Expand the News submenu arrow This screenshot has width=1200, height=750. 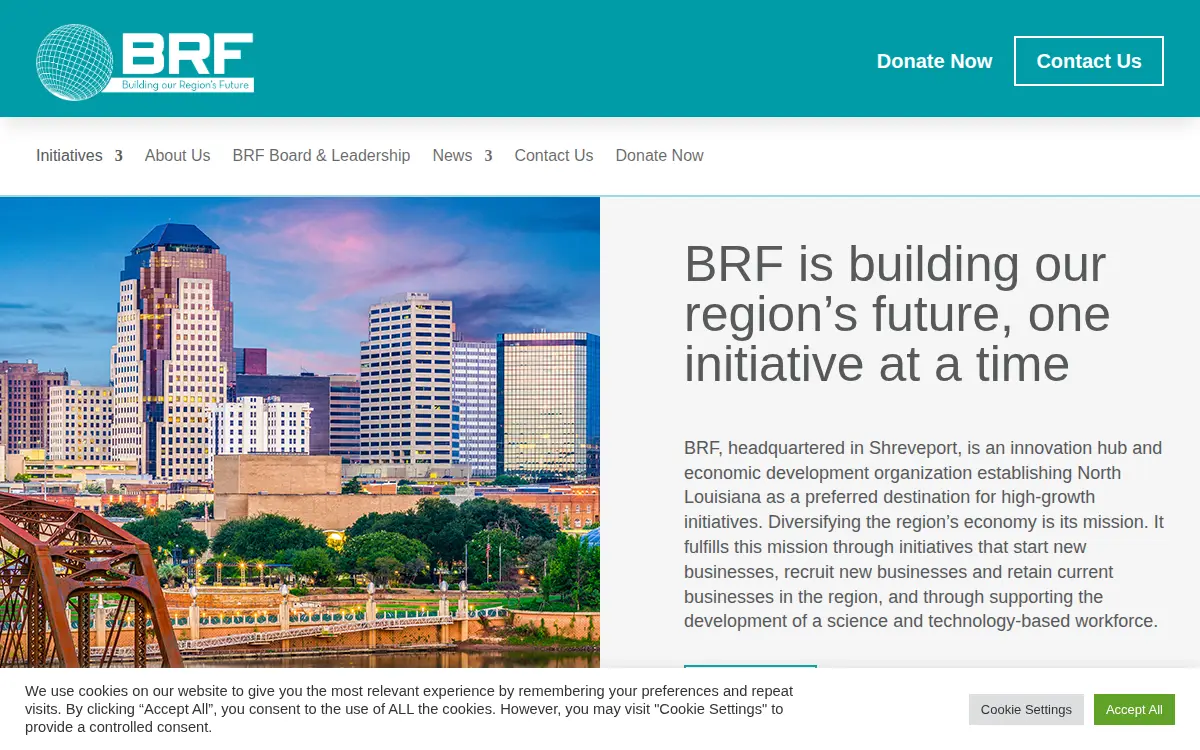click(x=488, y=156)
